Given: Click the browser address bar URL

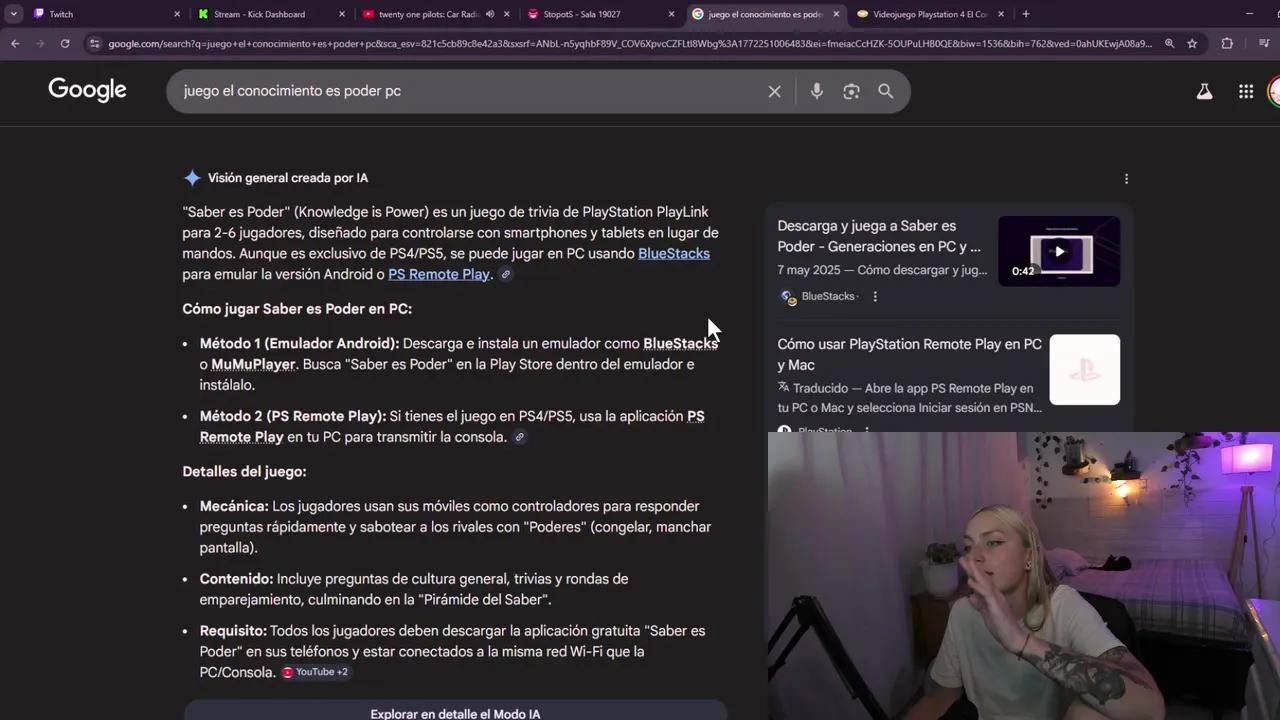Looking at the screenshot, I should (630, 44).
